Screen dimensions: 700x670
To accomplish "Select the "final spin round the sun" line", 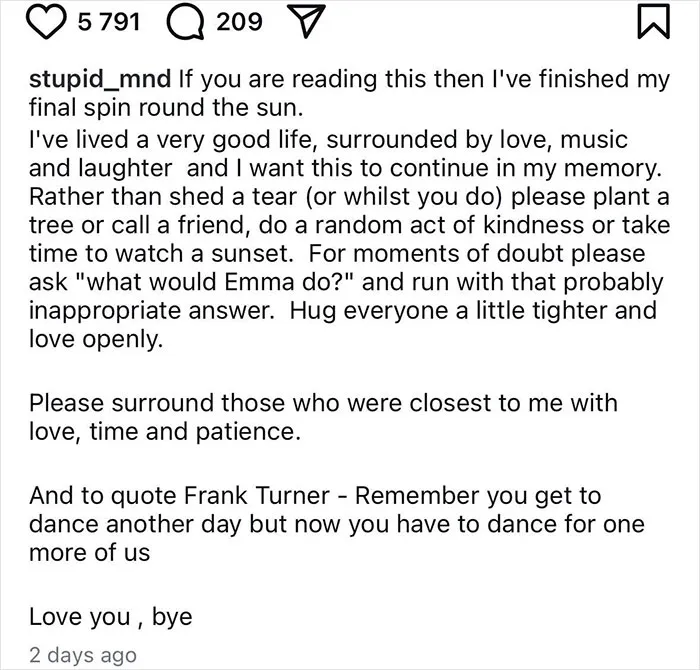I will (166, 108).
